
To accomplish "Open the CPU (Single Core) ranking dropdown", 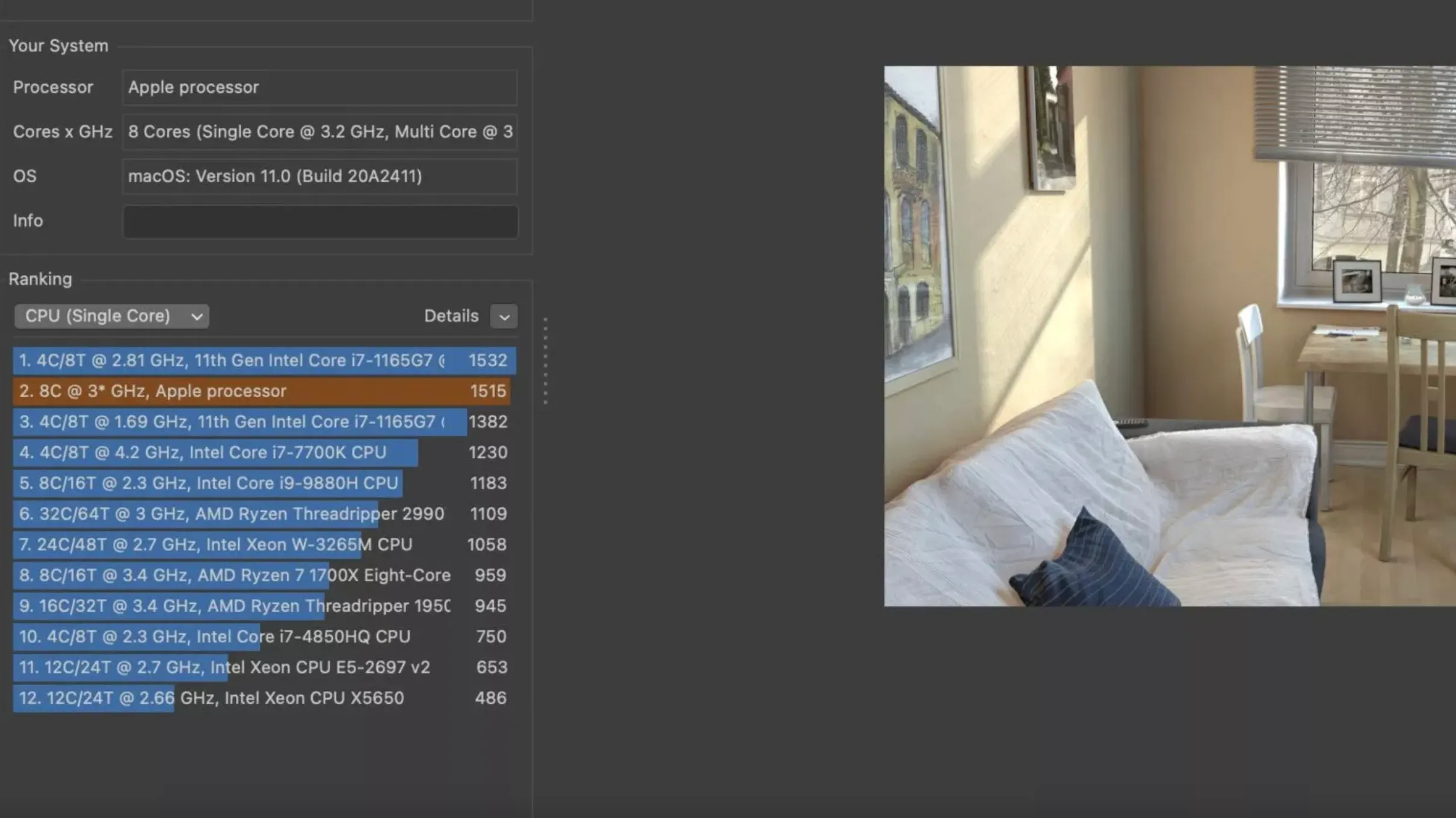I will coord(112,316).
